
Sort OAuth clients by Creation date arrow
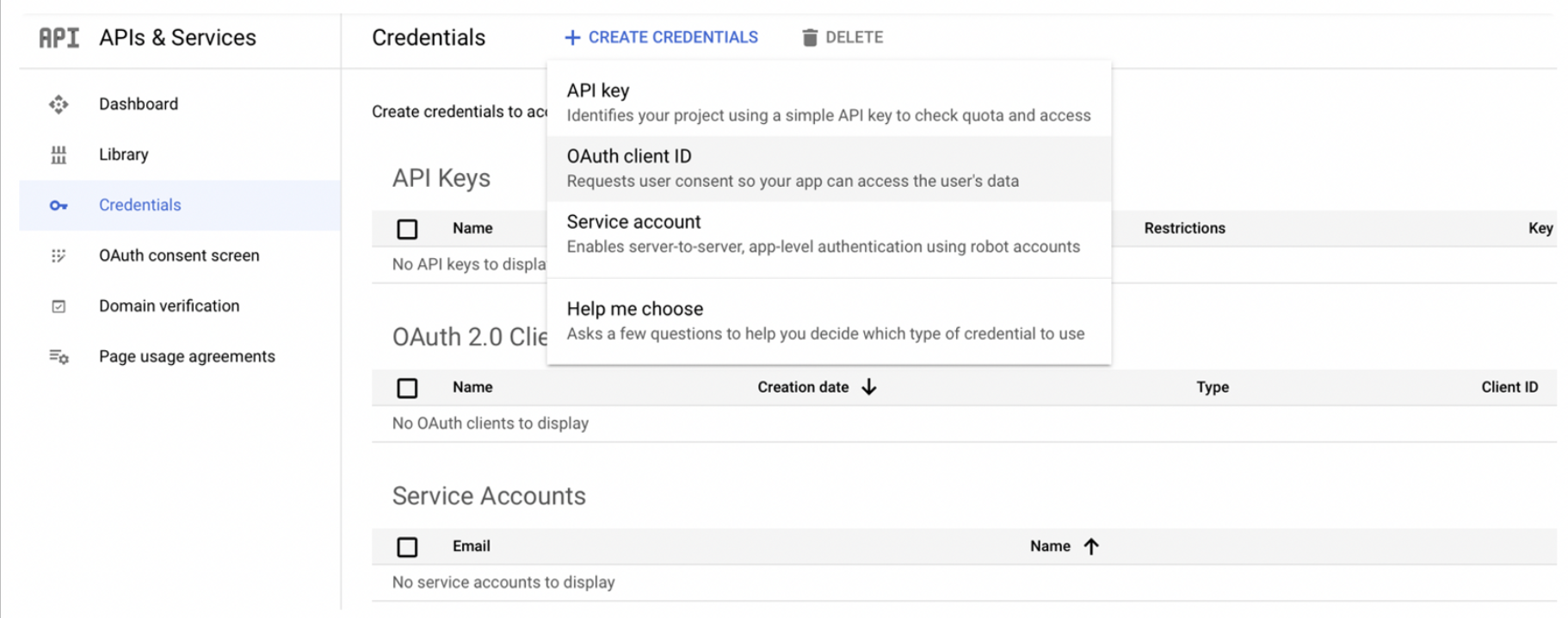point(869,387)
